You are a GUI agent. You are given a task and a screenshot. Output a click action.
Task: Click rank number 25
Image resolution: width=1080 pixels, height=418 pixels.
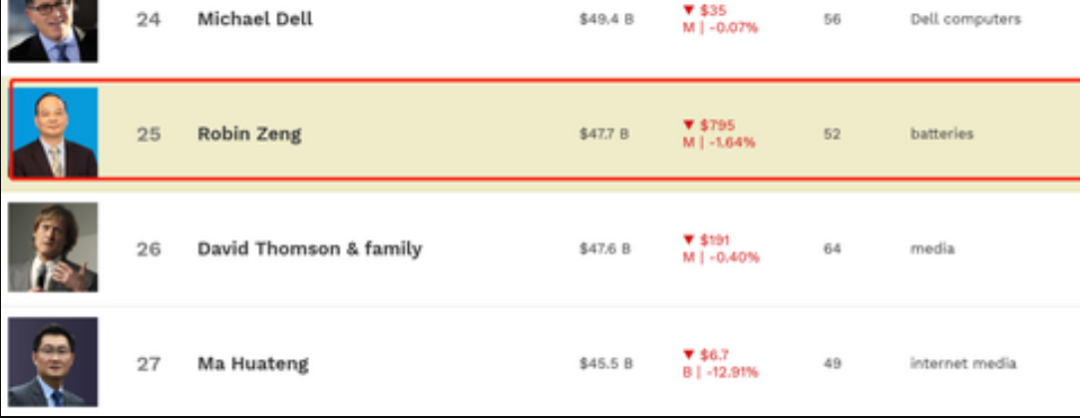click(x=148, y=134)
